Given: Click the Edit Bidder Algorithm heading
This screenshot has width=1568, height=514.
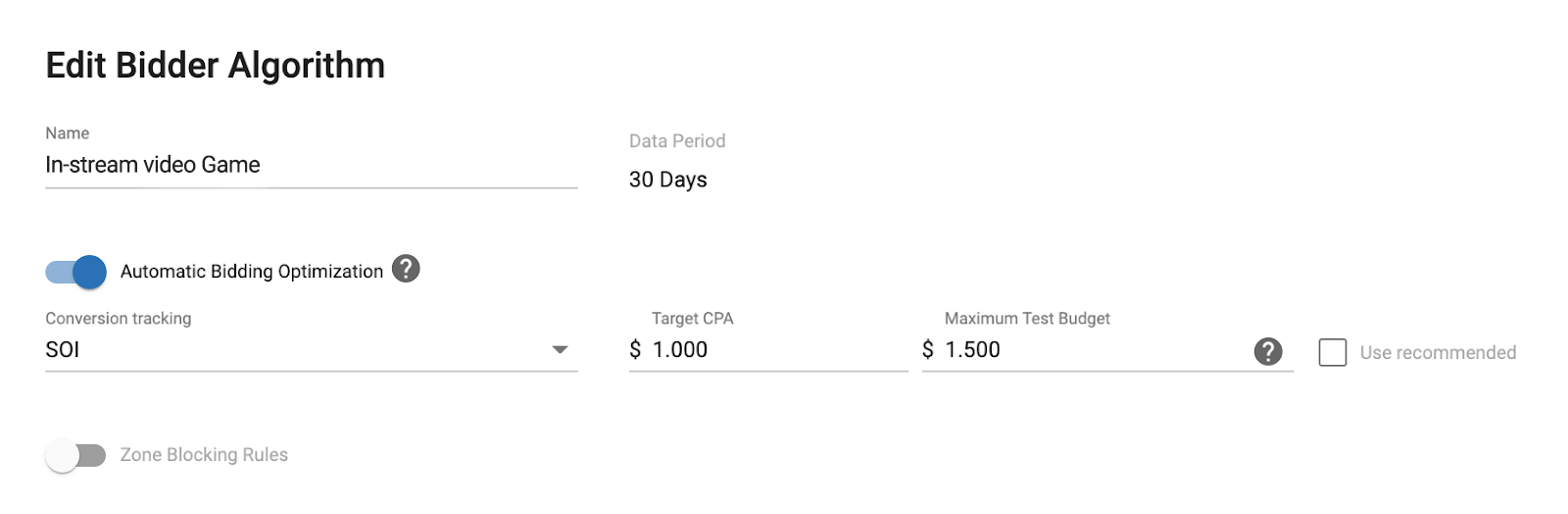Looking at the screenshot, I should 216,66.
